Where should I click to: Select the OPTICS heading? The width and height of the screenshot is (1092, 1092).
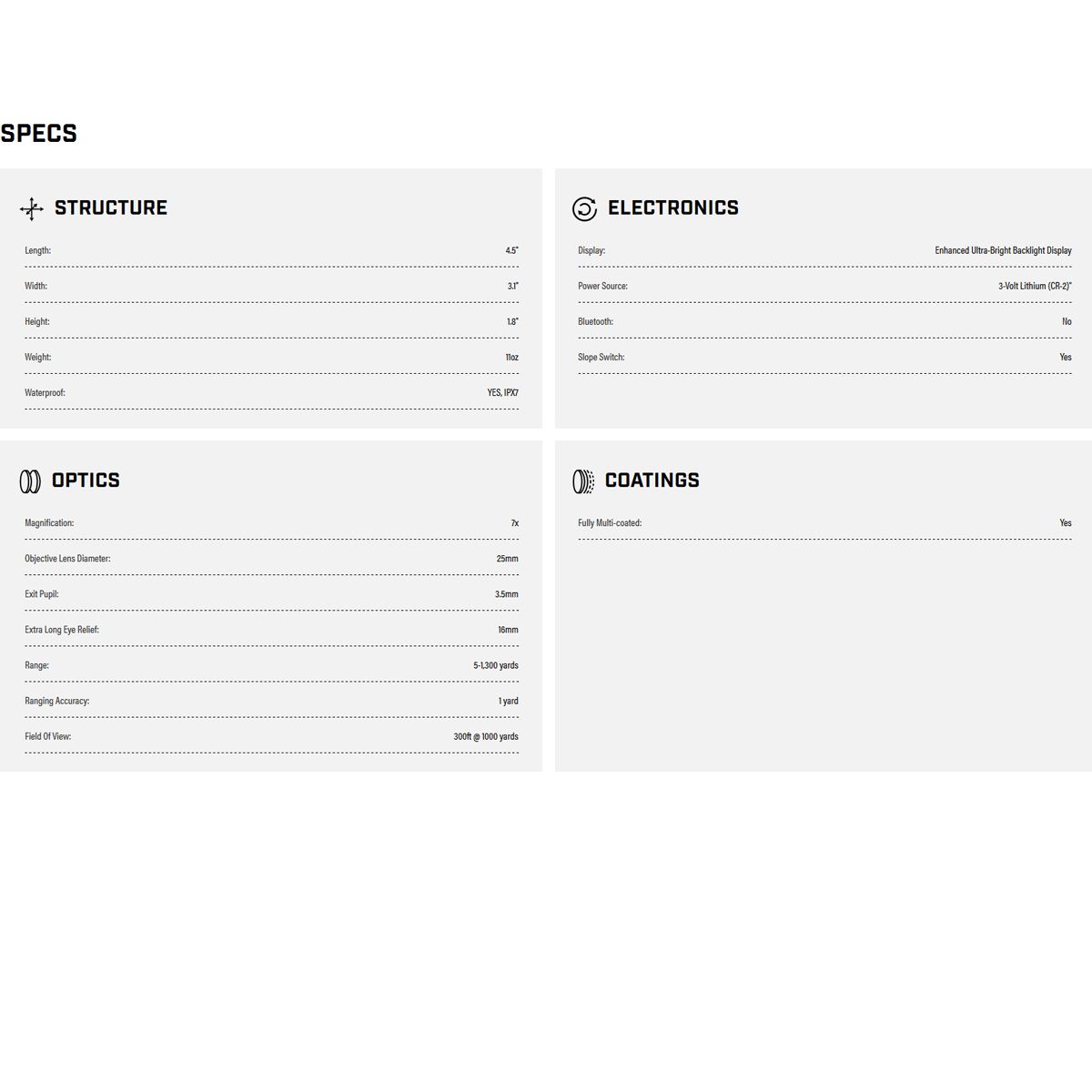pyautogui.click(x=86, y=480)
